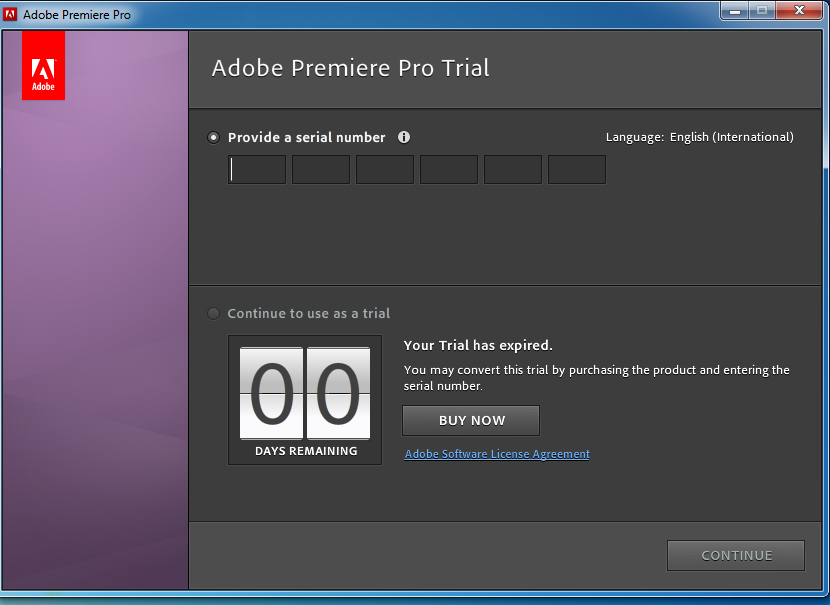Click the fourth serial number field

click(449, 170)
